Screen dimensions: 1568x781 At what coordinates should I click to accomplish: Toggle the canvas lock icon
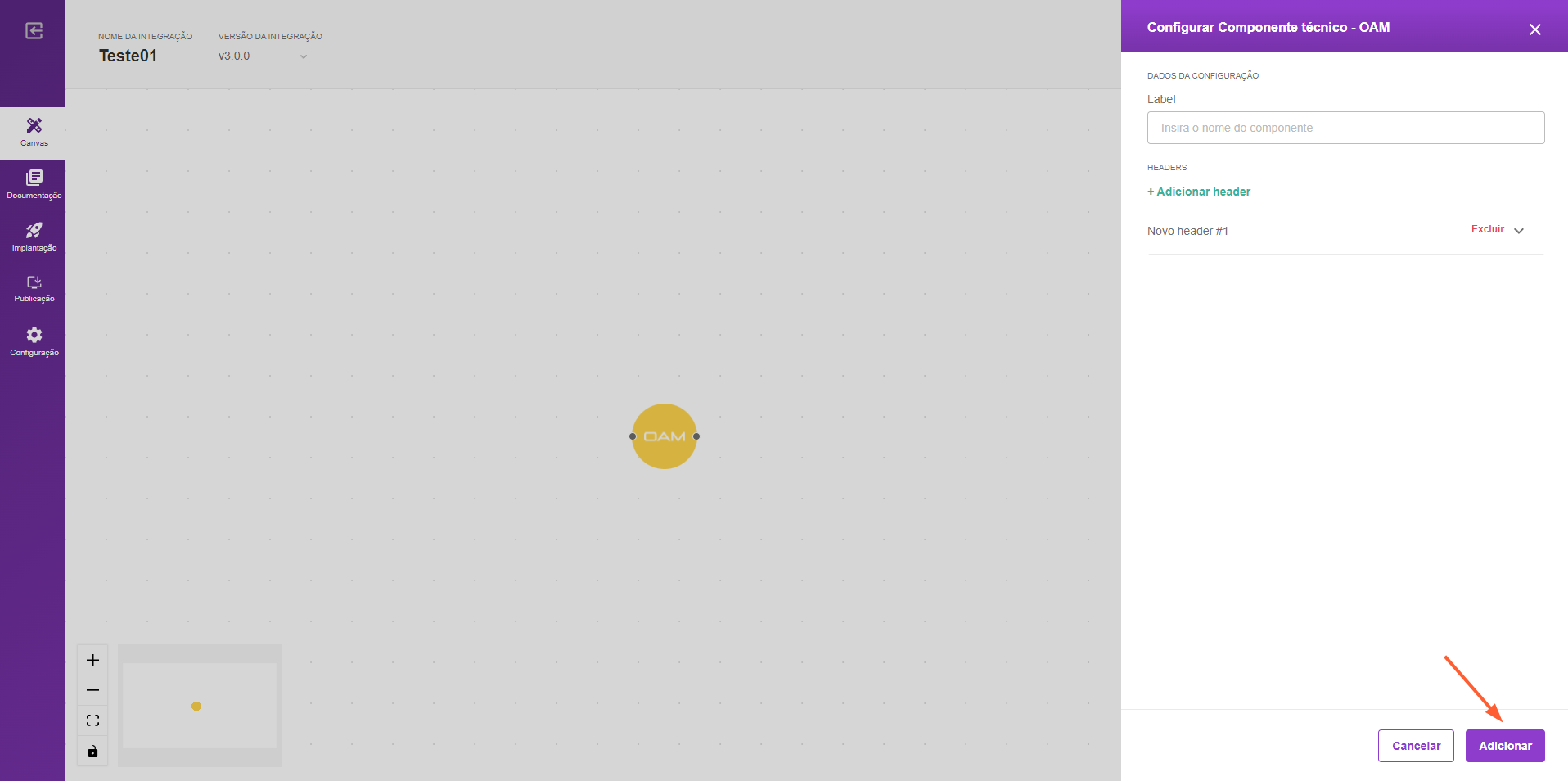92,751
